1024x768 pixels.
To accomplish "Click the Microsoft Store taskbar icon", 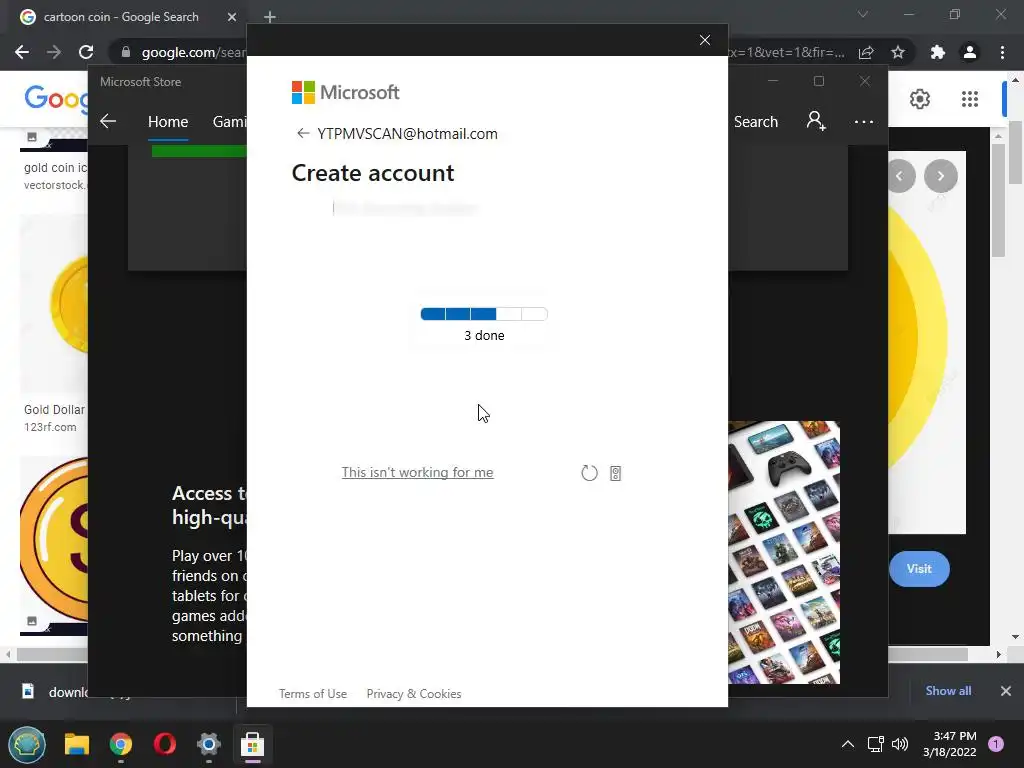I will [x=252, y=744].
